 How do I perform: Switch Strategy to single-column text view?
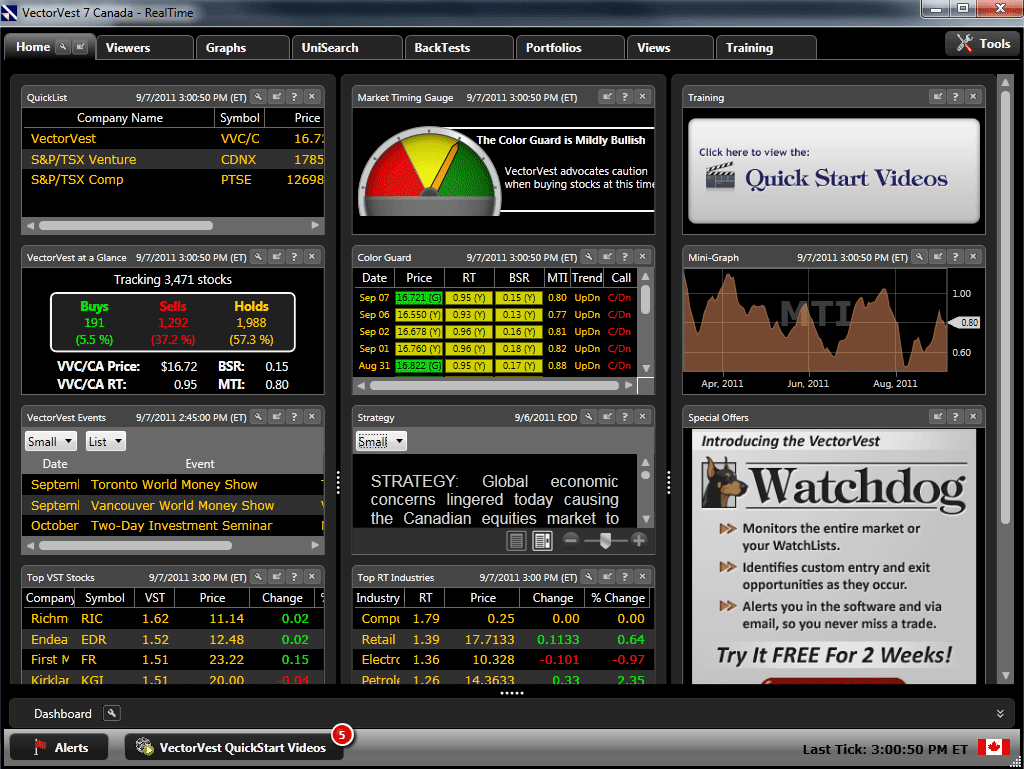point(517,541)
